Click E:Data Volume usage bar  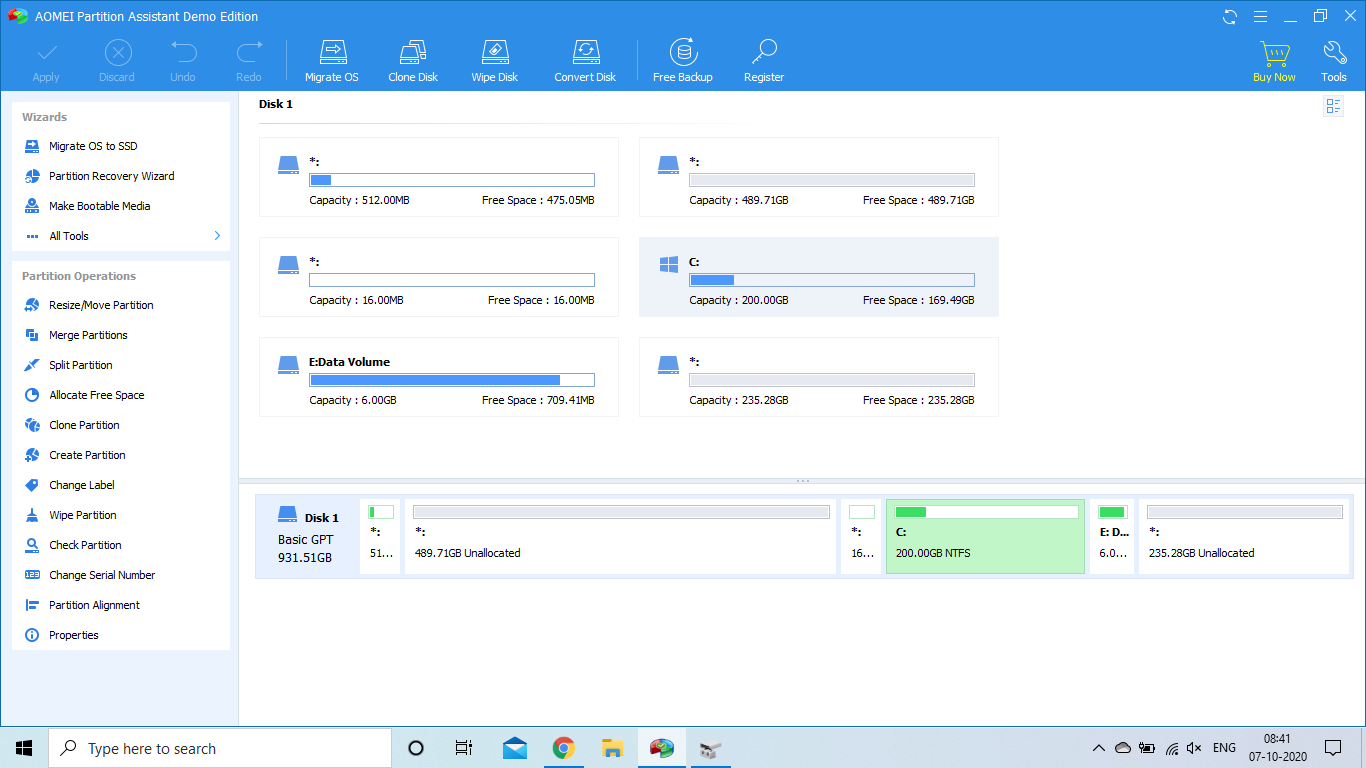pos(452,380)
